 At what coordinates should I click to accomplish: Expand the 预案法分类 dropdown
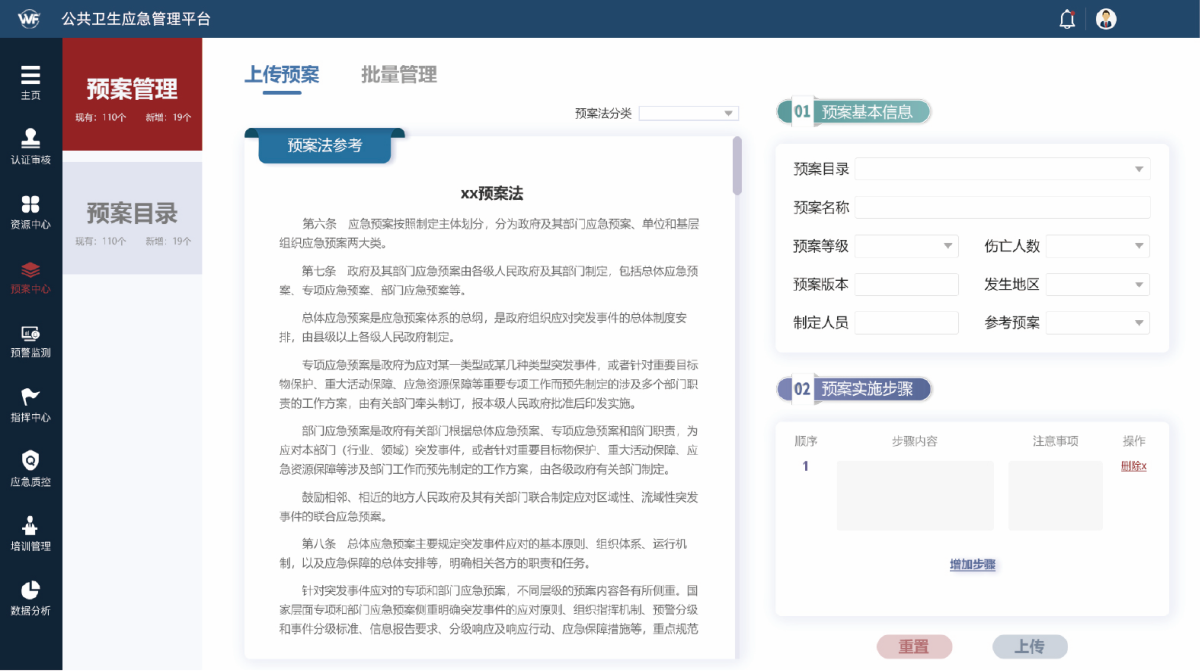pyautogui.click(x=688, y=113)
